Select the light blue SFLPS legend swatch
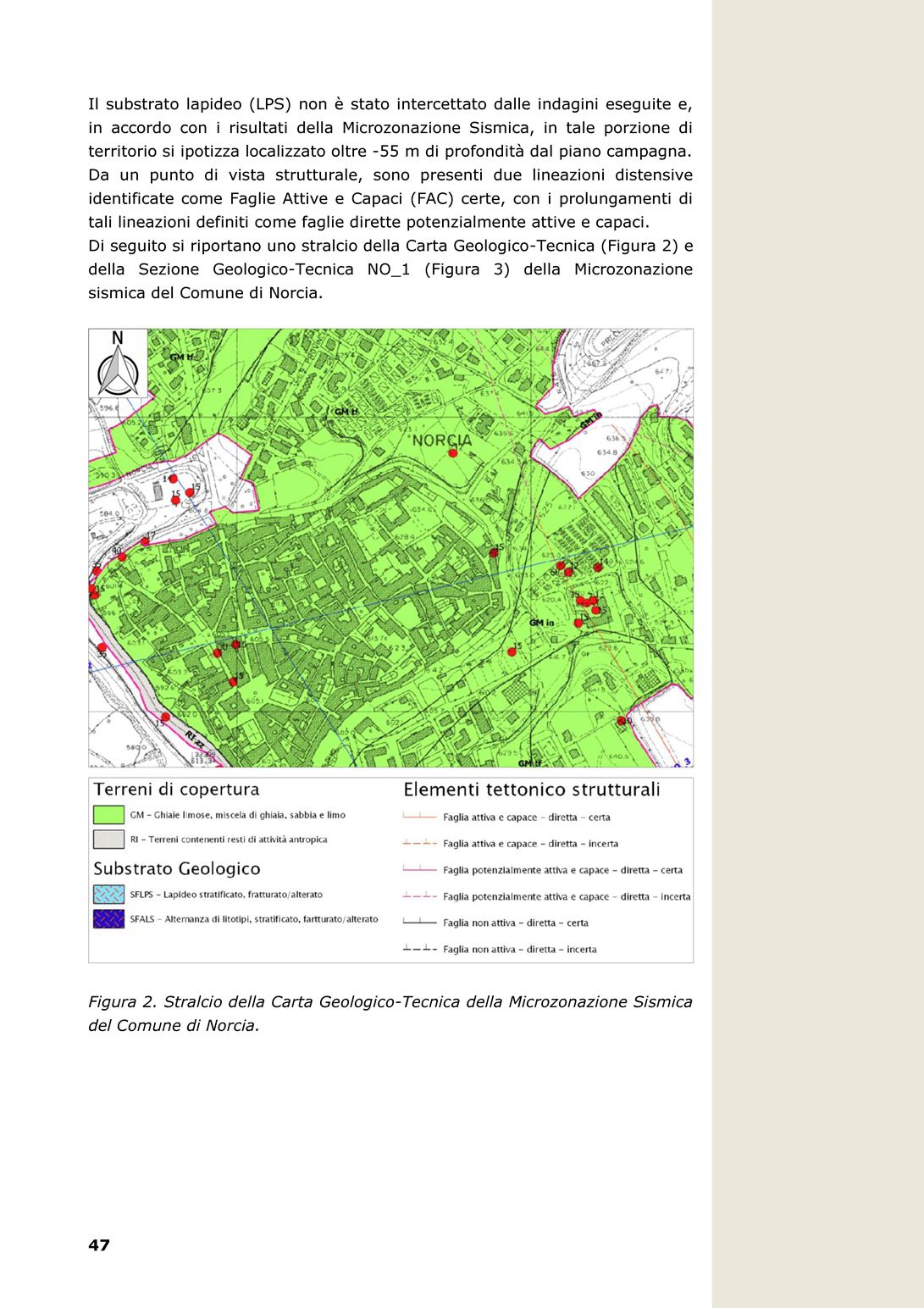The image size is (924, 1308). 108,895
